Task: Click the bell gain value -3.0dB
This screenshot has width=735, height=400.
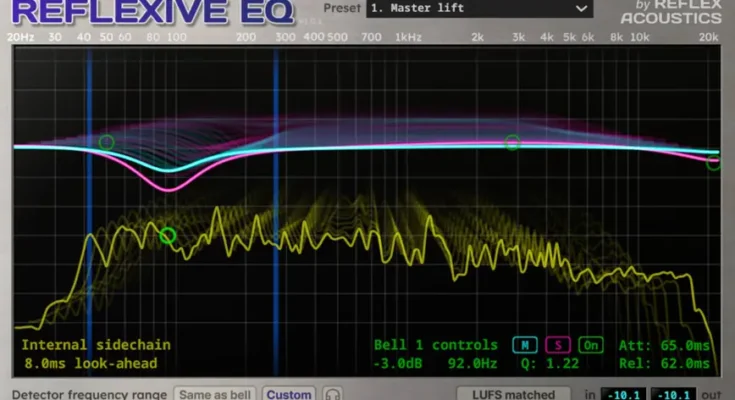Action: click(398, 364)
